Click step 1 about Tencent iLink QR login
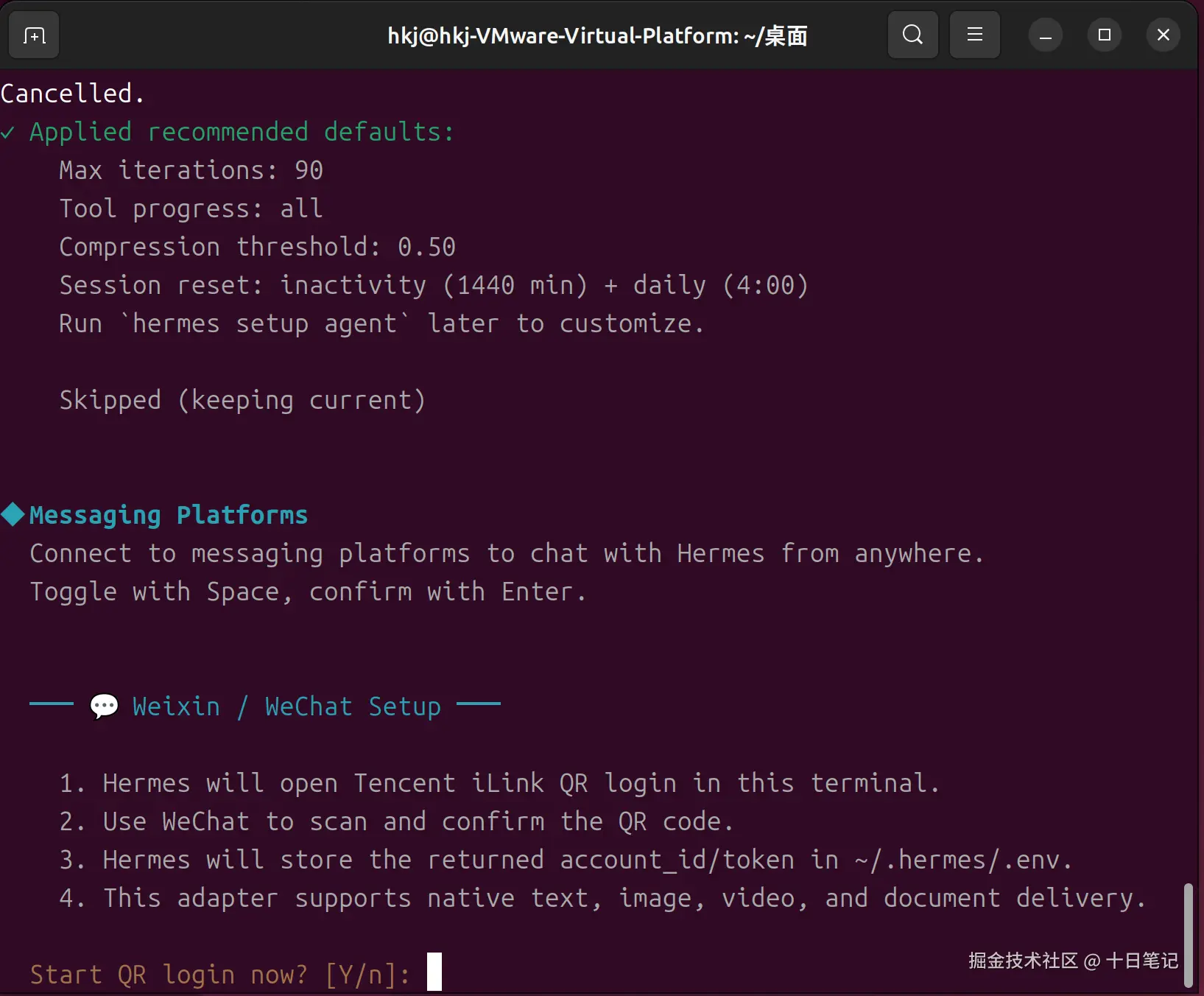1204x996 pixels. tap(500, 783)
